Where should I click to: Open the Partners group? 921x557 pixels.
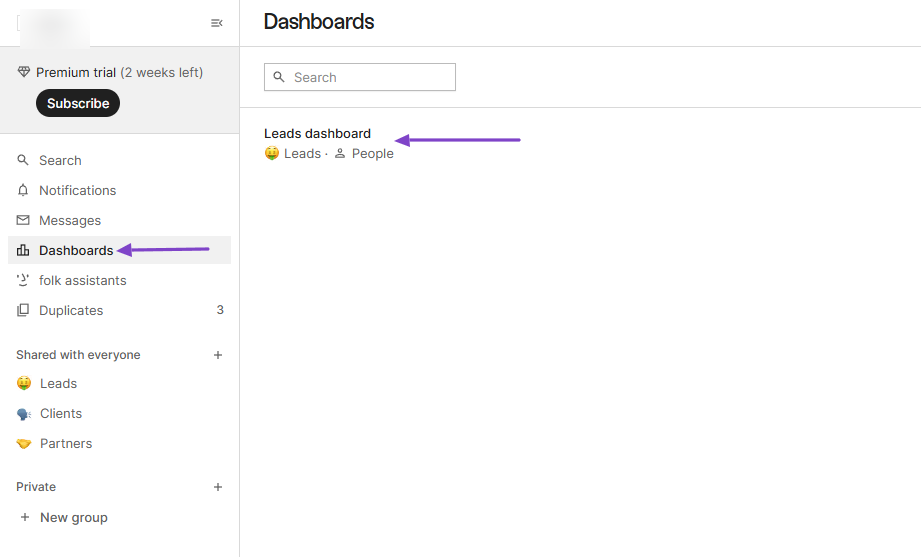119,444
